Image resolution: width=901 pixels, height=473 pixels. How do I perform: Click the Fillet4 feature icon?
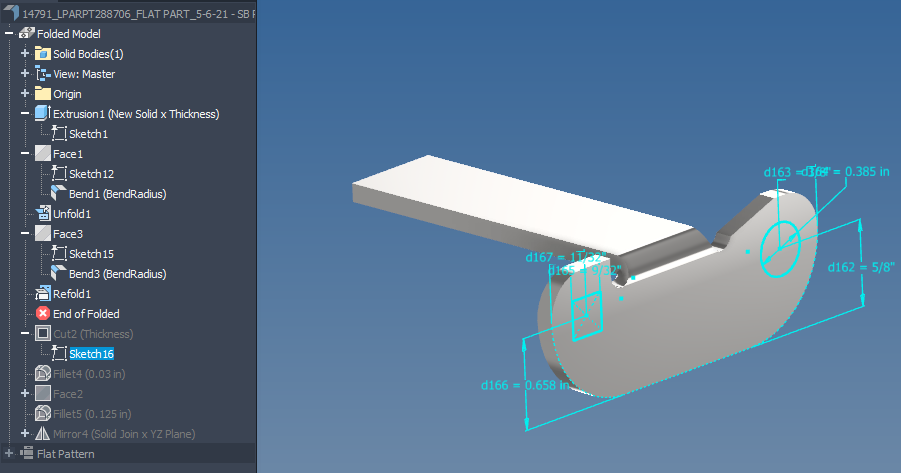coord(43,373)
